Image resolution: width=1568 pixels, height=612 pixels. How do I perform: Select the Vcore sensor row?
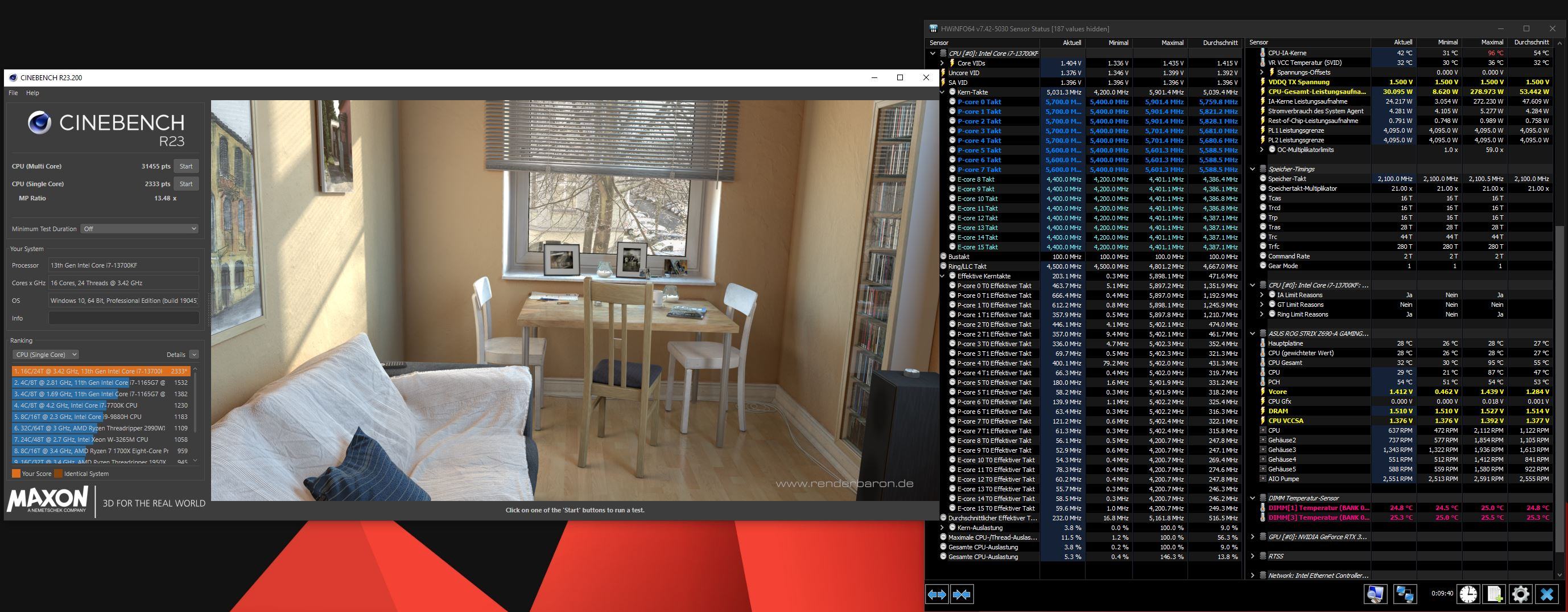click(1405, 392)
